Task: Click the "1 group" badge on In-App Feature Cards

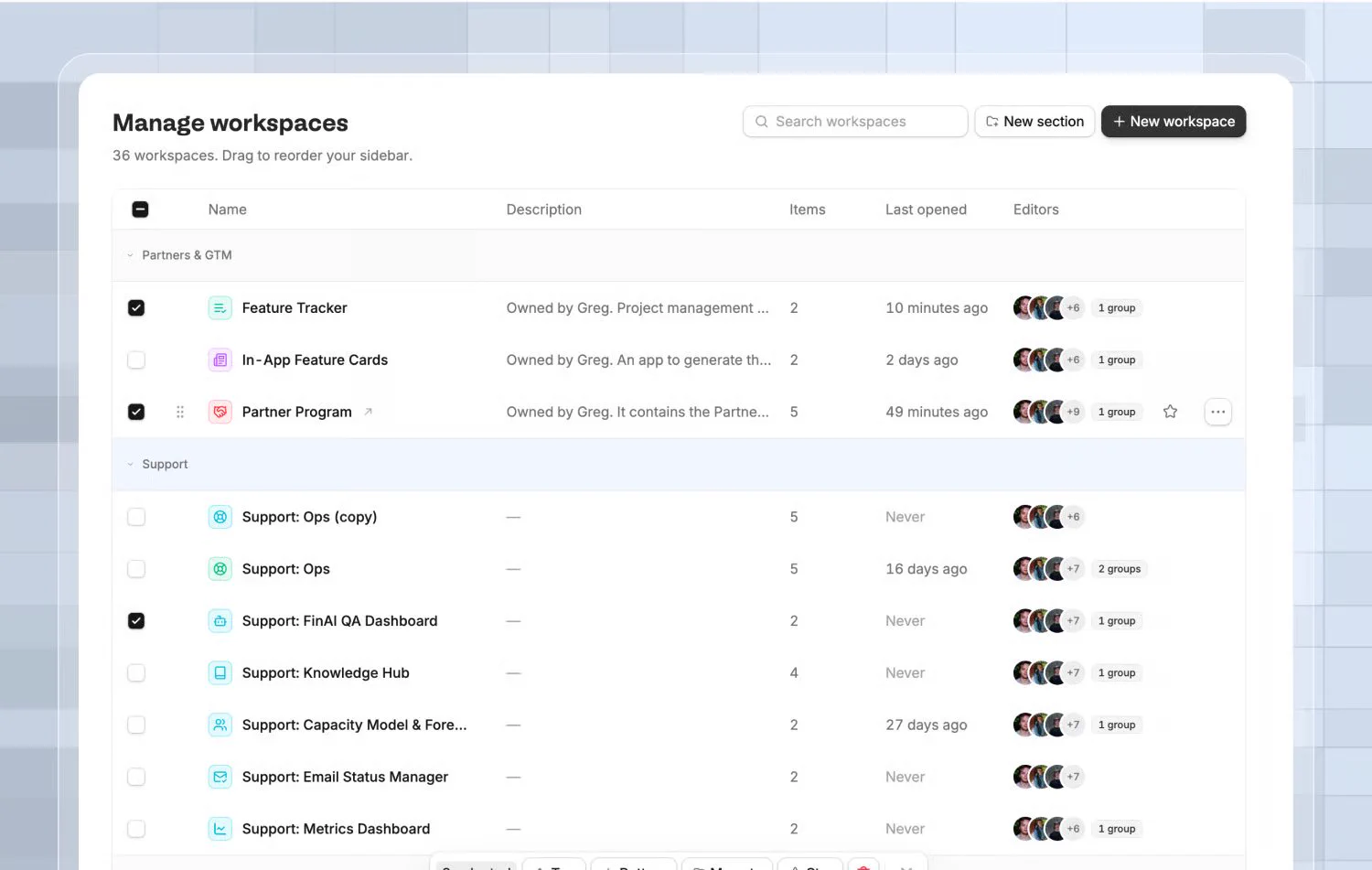Action: tap(1117, 360)
